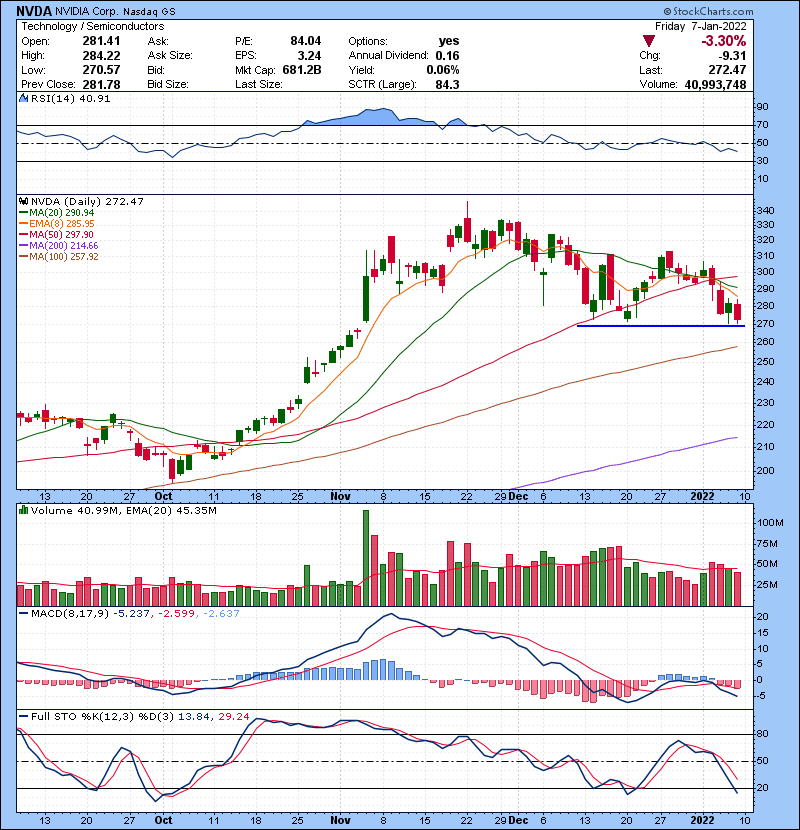The image size is (800, 830).
Task: Click the 'Oct' label on price chart axis
Action: (163, 496)
